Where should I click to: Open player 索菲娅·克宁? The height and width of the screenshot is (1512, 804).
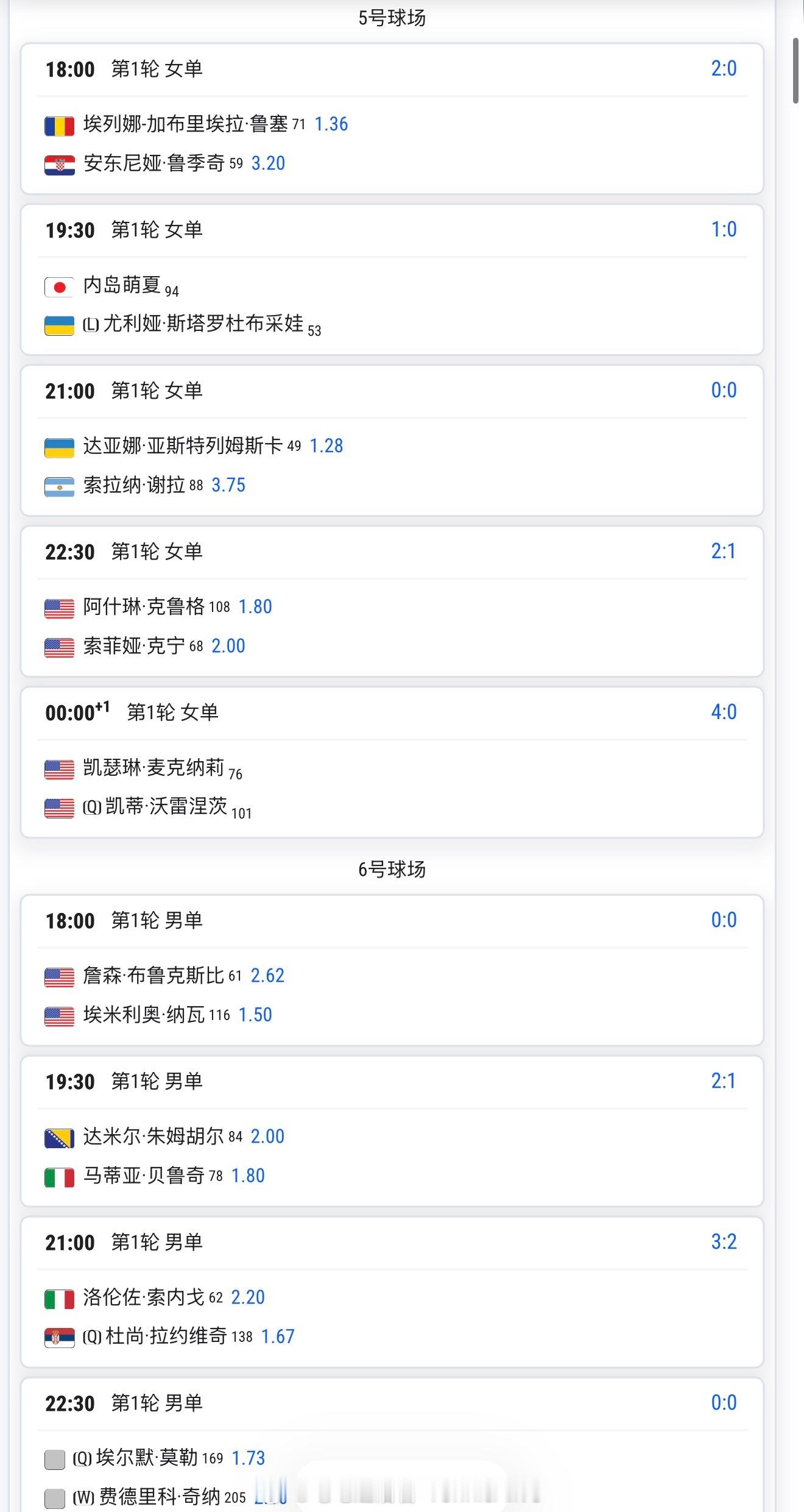point(134,646)
